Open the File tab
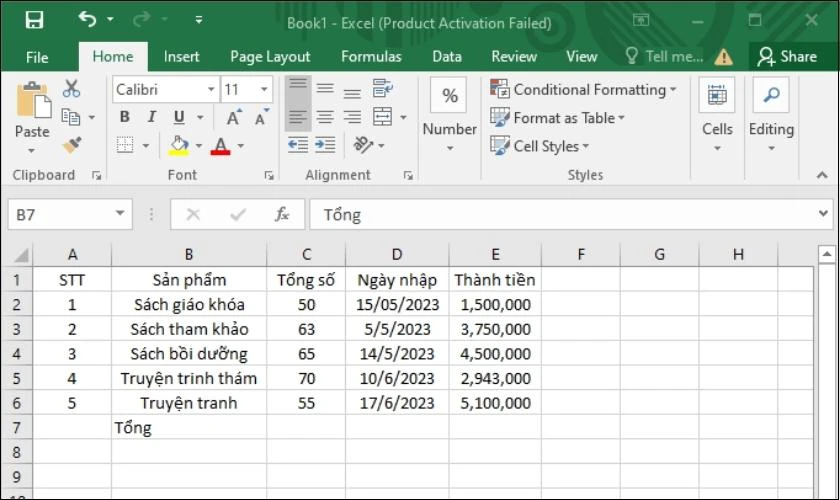Image resolution: width=840 pixels, height=500 pixels. (x=37, y=57)
